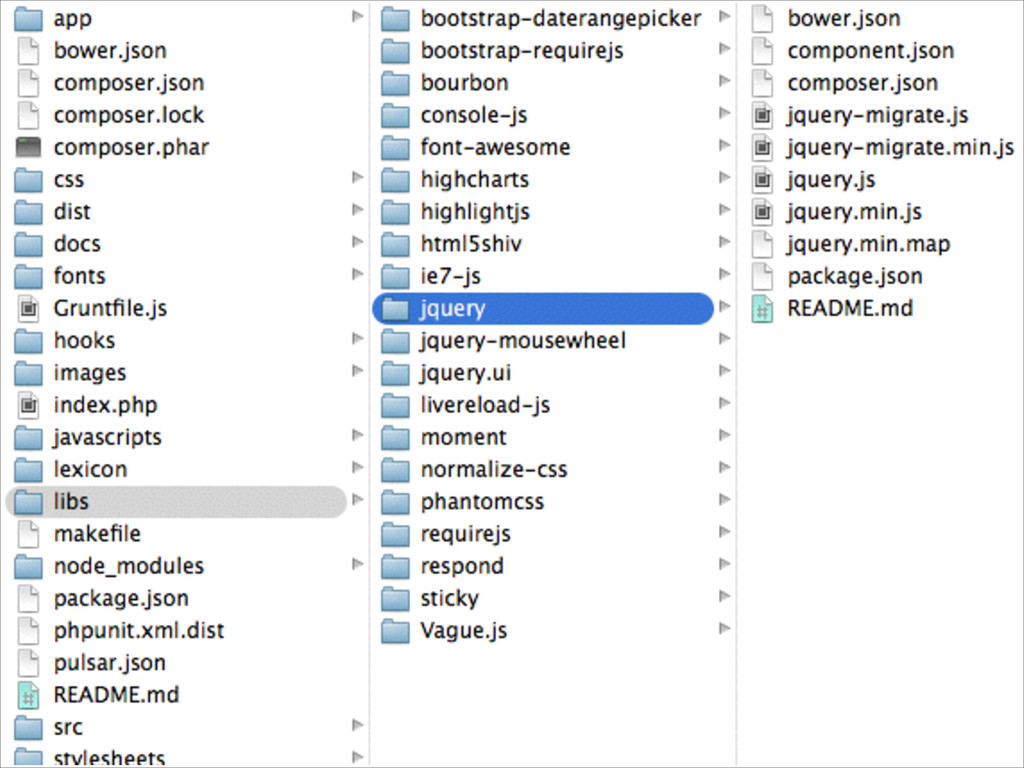Expand the hooks folder arrow
1024x768 pixels.
[x=357, y=338]
